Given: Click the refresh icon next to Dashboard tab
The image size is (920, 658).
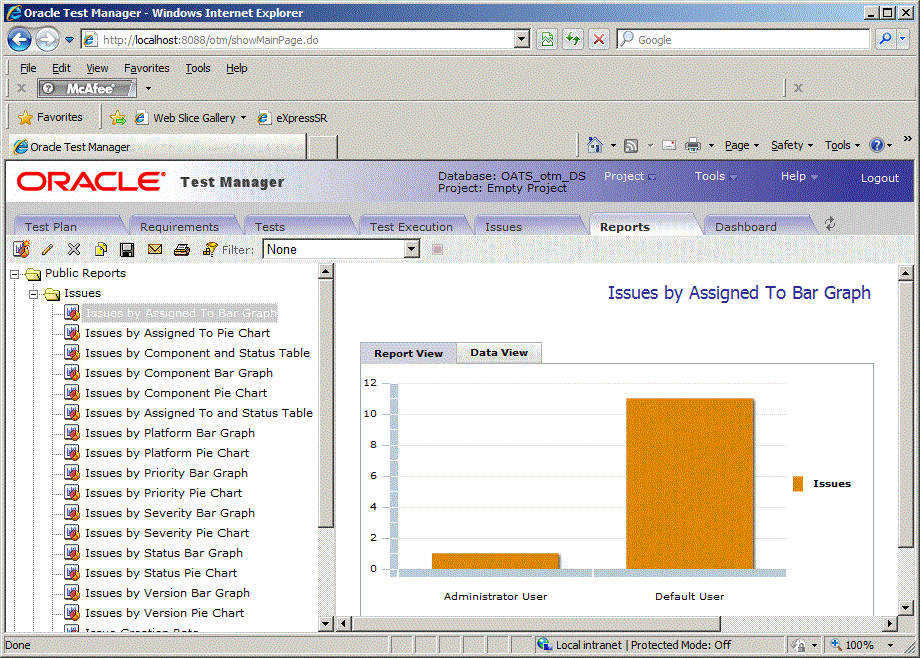Looking at the screenshot, I should click(830, 224).
